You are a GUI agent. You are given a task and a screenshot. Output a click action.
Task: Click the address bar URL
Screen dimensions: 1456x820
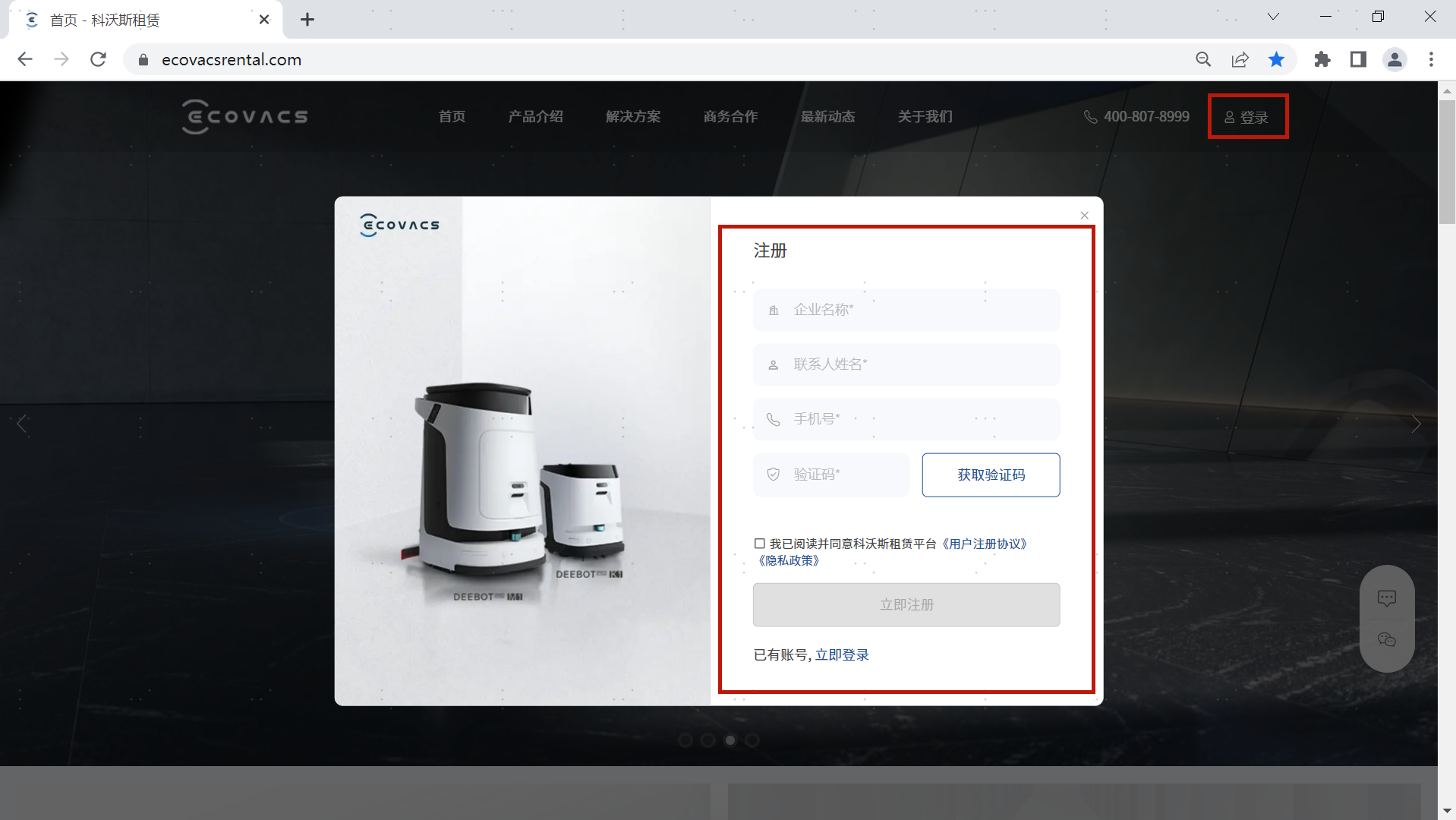point(232,59)
